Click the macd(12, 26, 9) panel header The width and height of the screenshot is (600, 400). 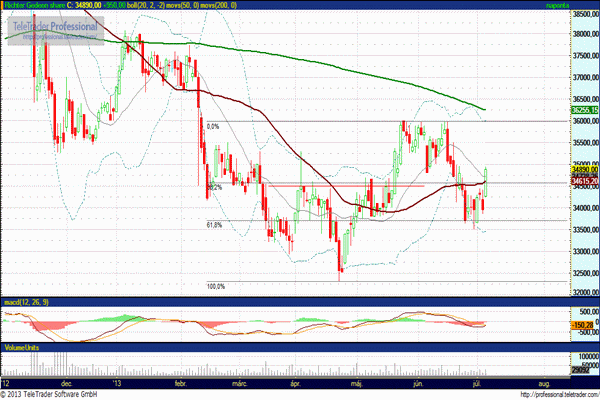[29, 301]
